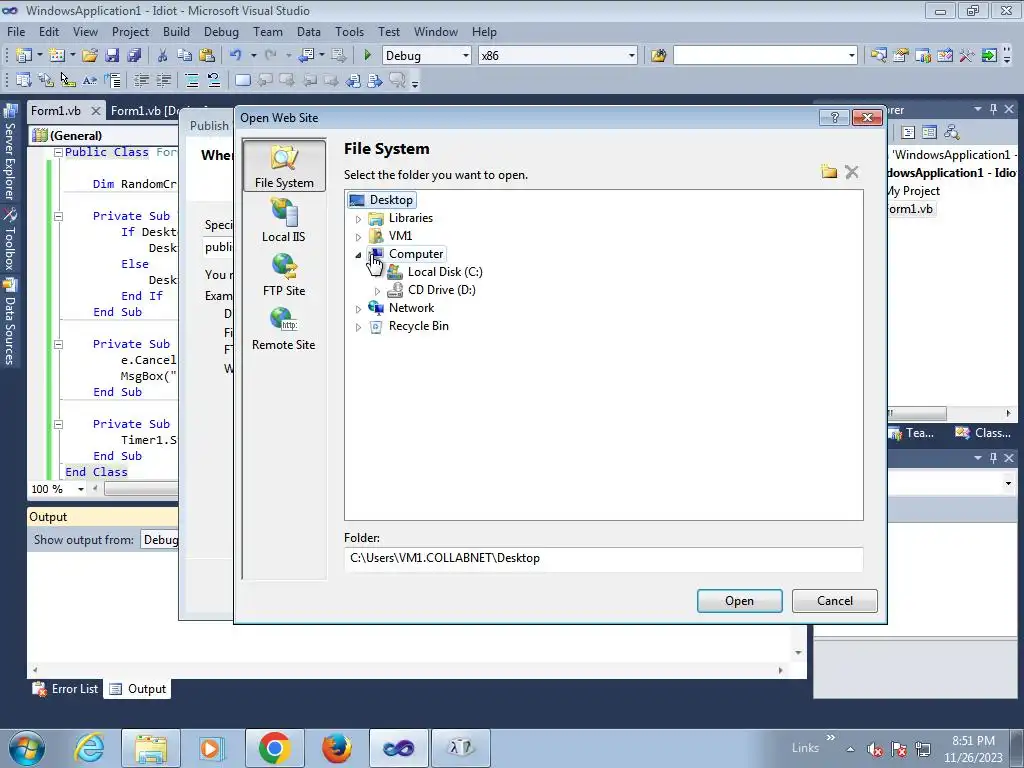Collapse the Computer tree node
This screenshot has height=768, width=1024.
pyautogui.click(x=358, y=255)
